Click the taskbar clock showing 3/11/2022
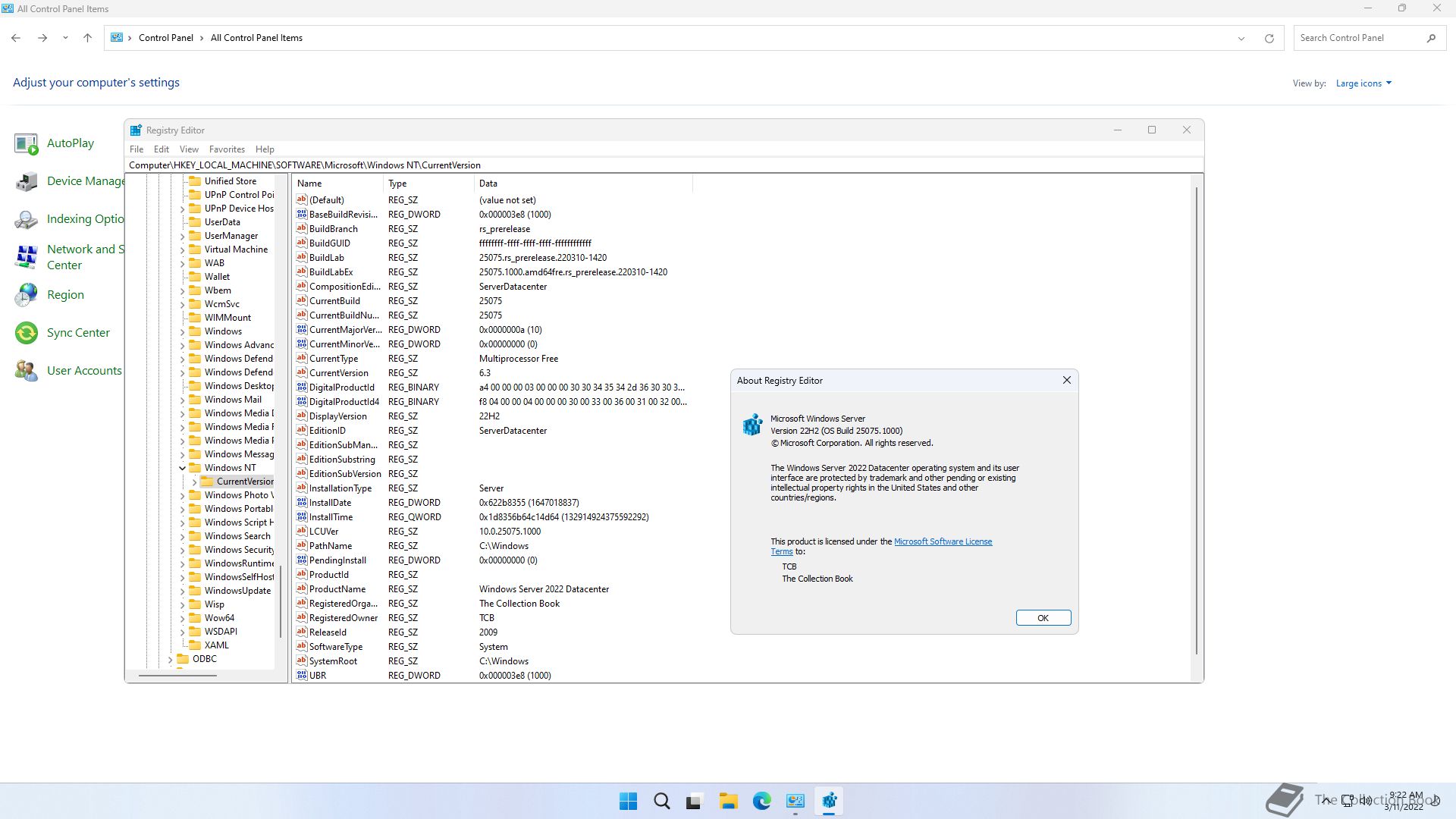This screenshot has width=1456, height=819. tap(1404, 801)
